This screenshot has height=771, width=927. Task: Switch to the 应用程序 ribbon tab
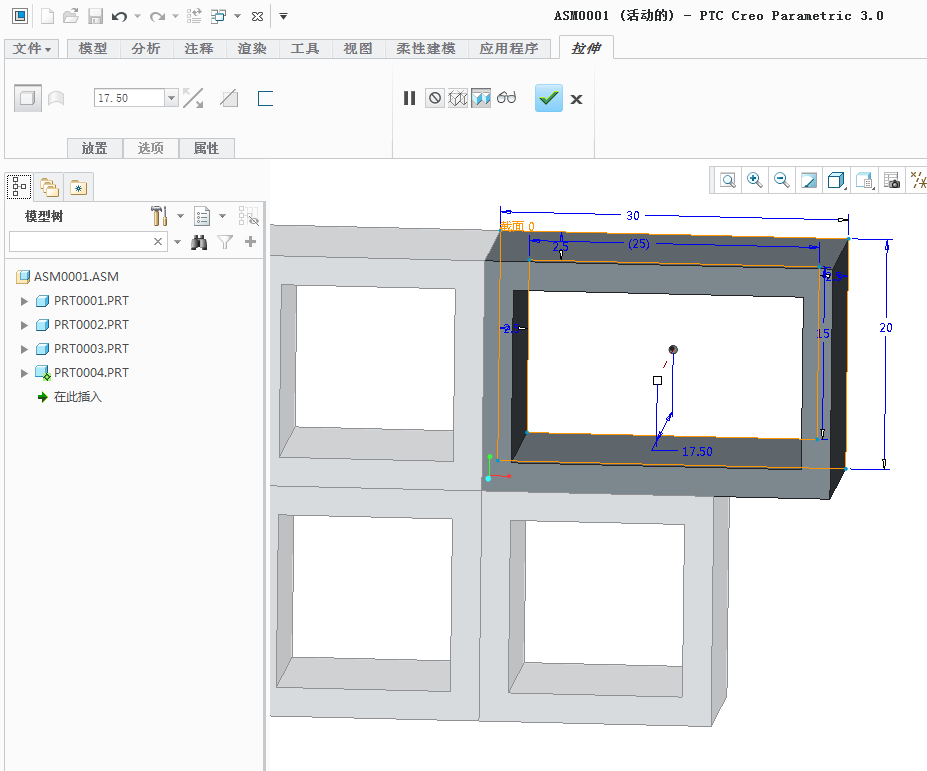[509, 48]
